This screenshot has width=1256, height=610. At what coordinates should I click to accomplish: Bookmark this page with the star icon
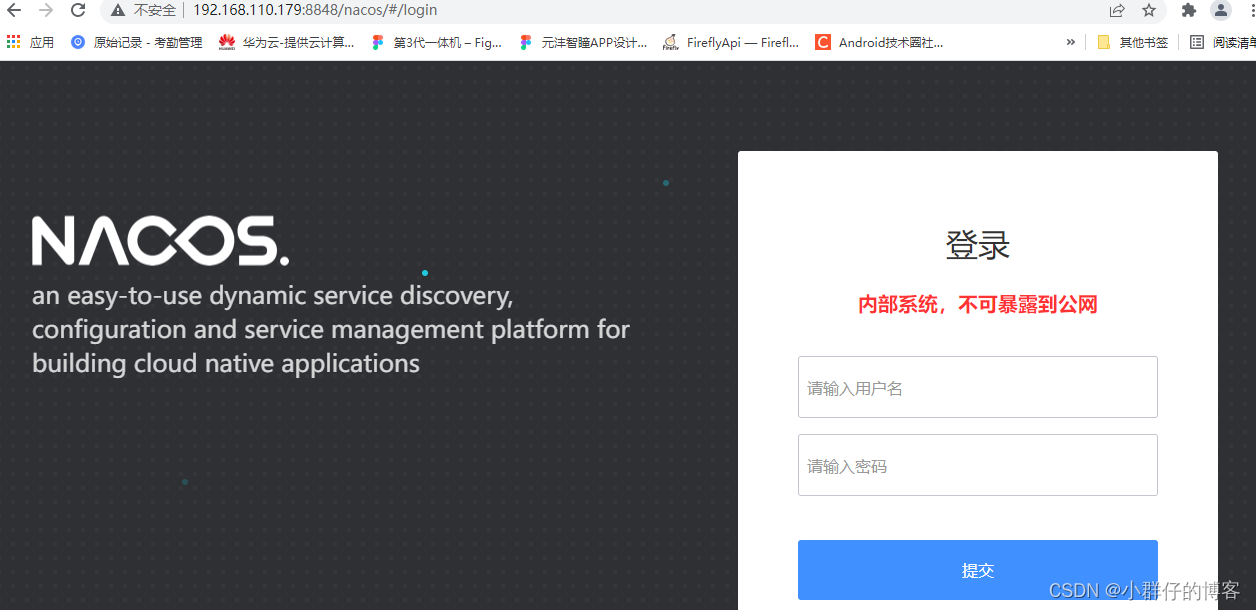point(1149,10)
